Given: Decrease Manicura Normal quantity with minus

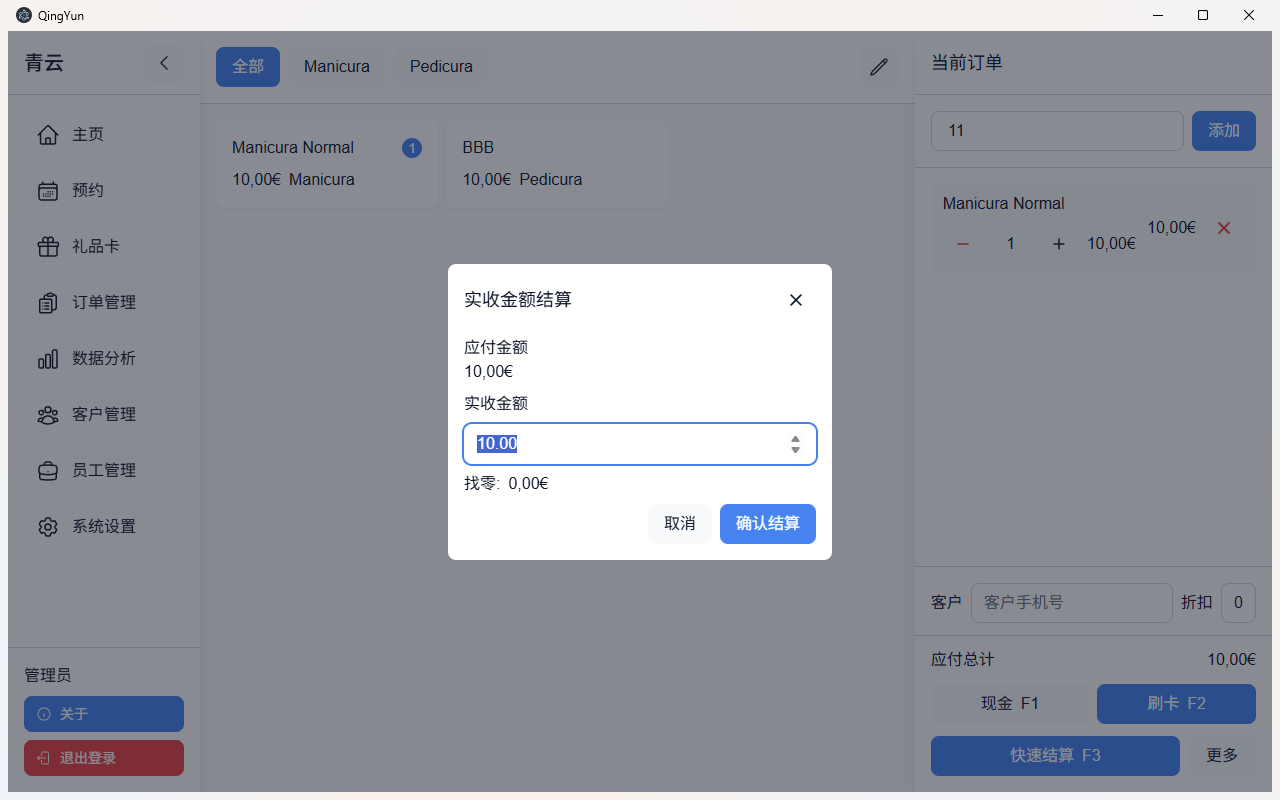Looking at the screenshot, I should [963, 244].
